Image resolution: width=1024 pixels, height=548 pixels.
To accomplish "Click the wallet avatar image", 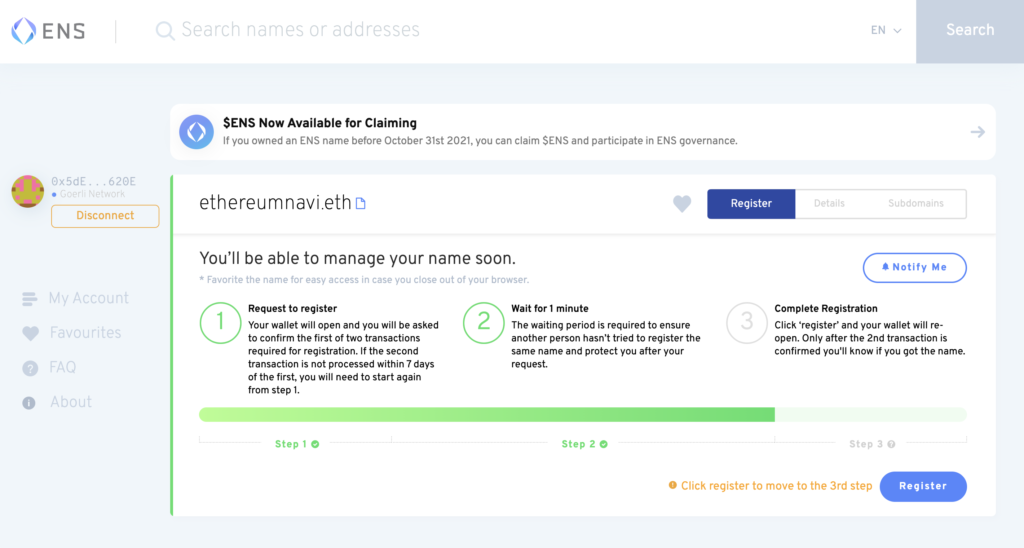I will pyautogui.click(x=27, y=191).
